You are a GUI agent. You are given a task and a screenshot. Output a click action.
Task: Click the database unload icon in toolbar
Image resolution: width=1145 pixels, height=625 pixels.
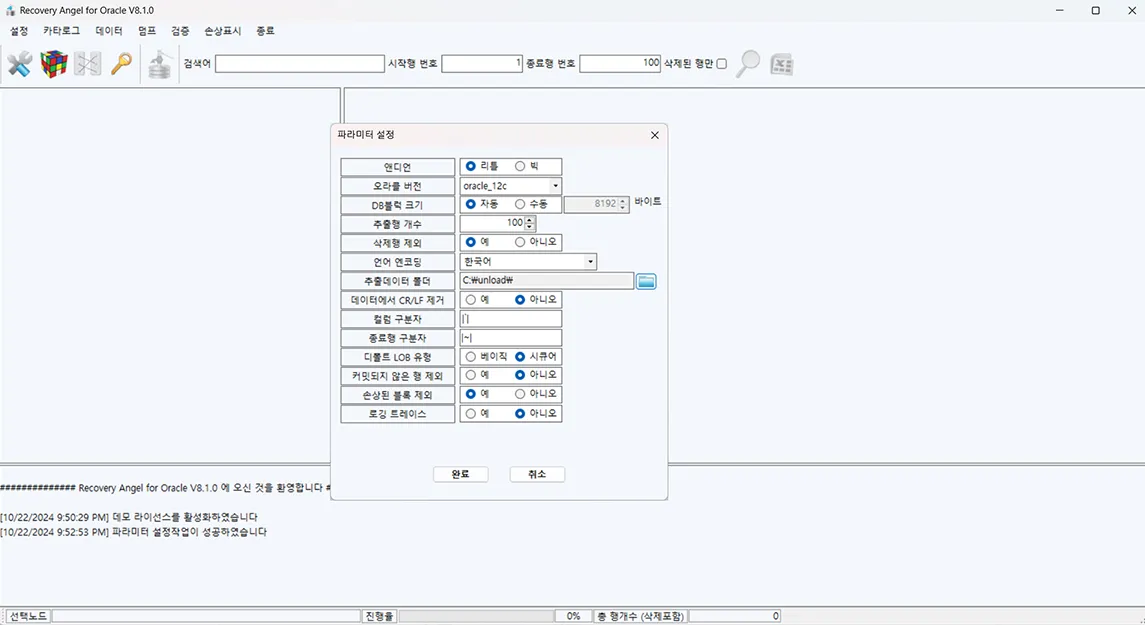[x=160, y=65]
